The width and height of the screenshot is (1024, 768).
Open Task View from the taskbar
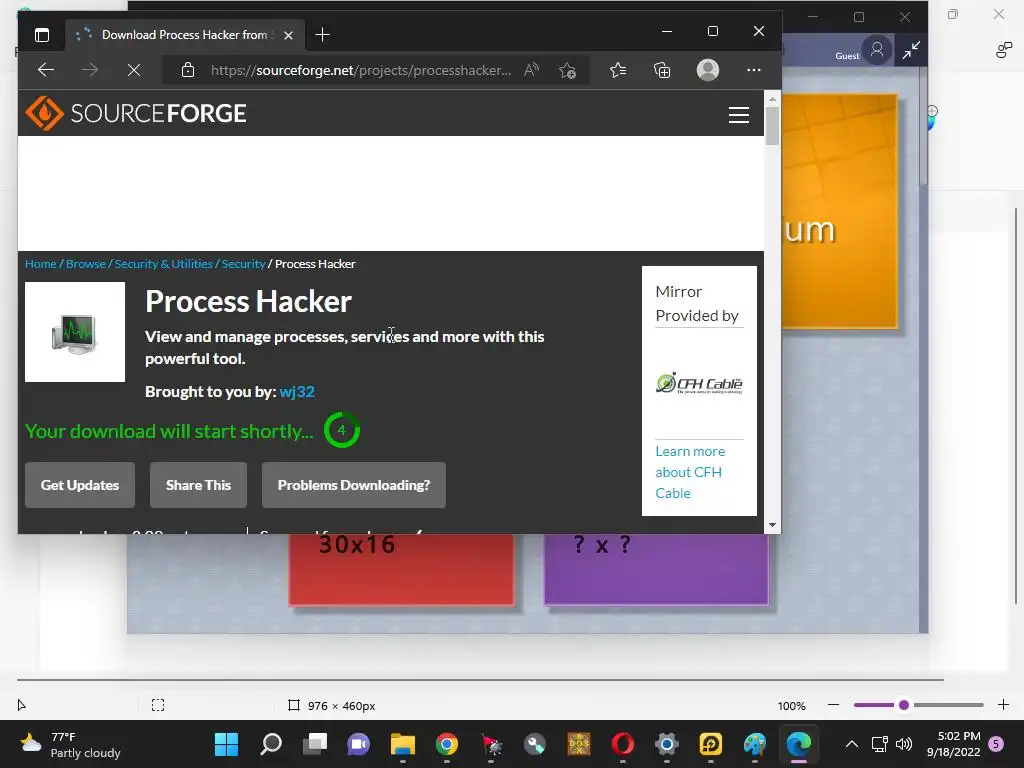(x=315, y=744)
